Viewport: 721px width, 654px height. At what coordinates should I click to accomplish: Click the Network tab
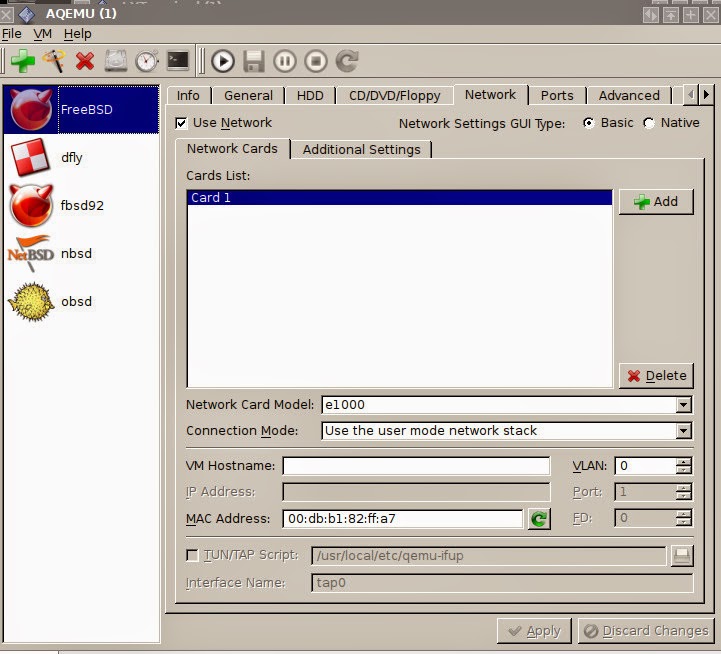point(490,95)
